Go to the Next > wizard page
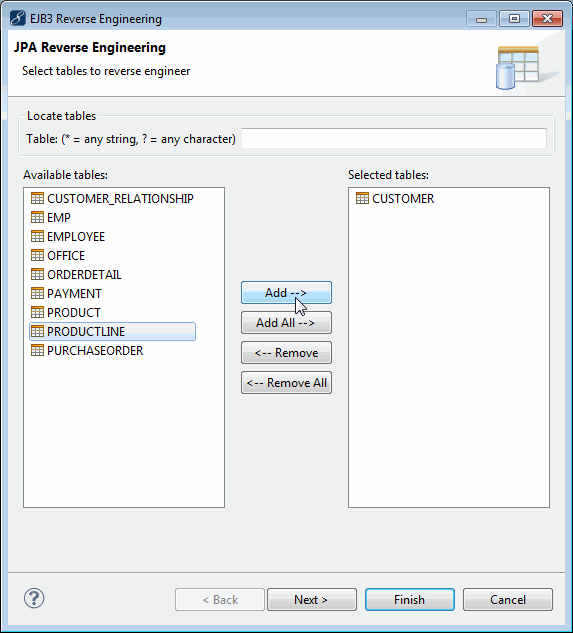Image resolution: width=573 pixels, height=633 pixels. pyautogui.click(x=312, y=599)
